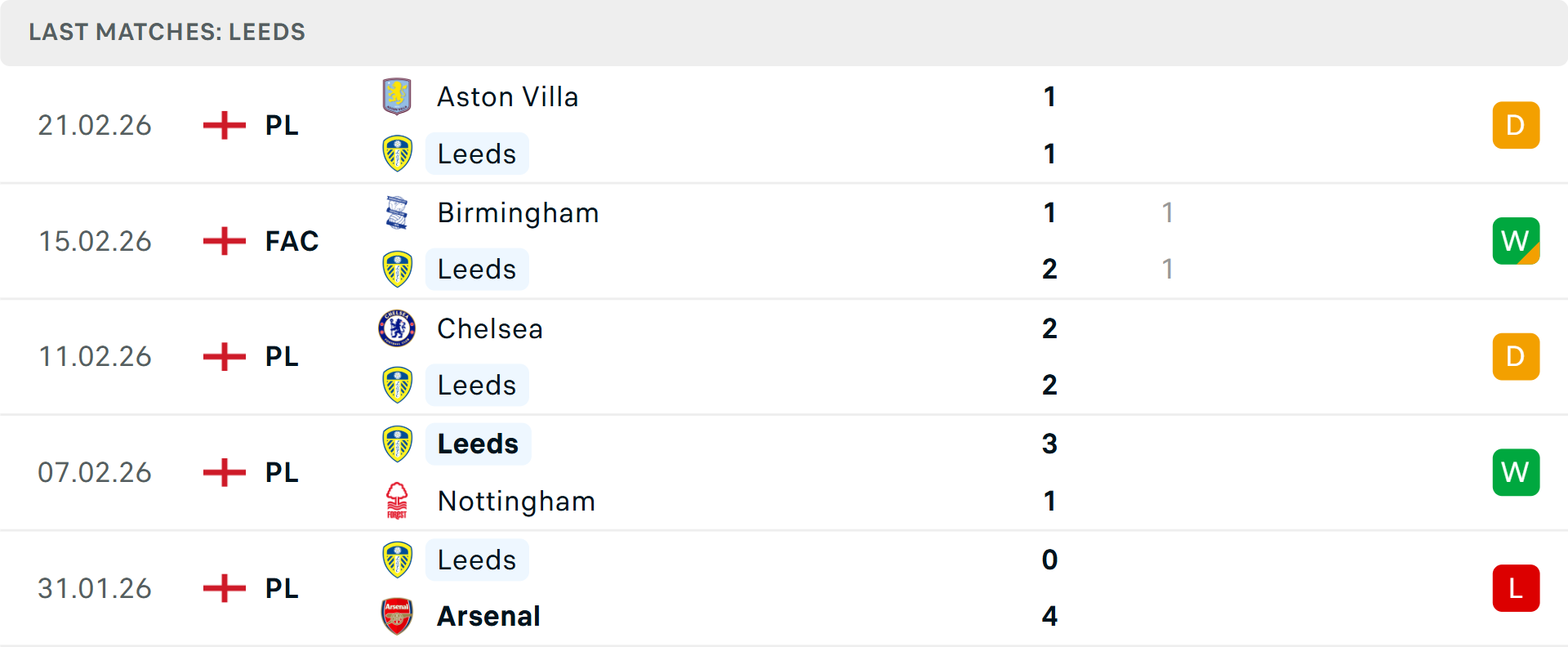Open the Aston Villa team link

point(507,96)
